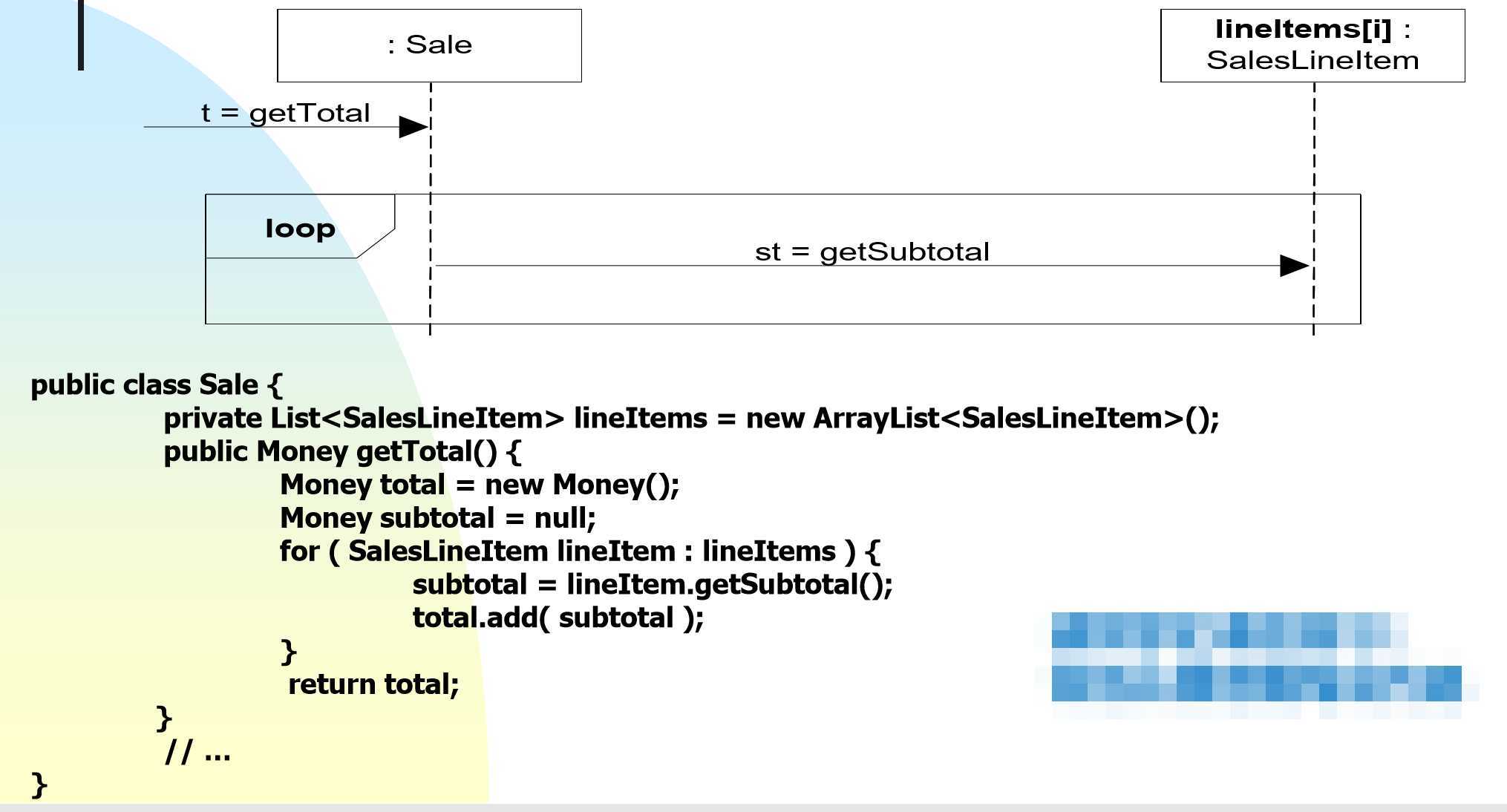Screen dimensions: 1507x812
Task: Select the 'loop' frame label tab
Action: (x=300, y=228)
